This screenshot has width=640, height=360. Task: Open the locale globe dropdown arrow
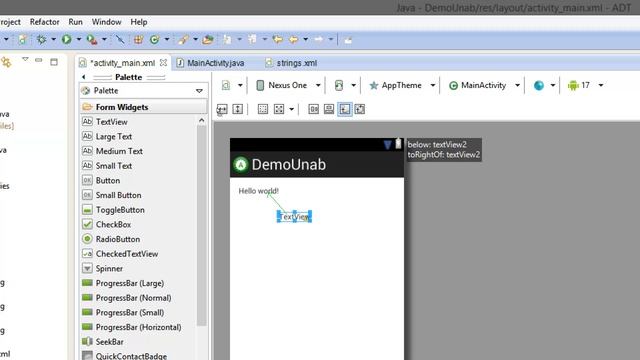[553, 85]
